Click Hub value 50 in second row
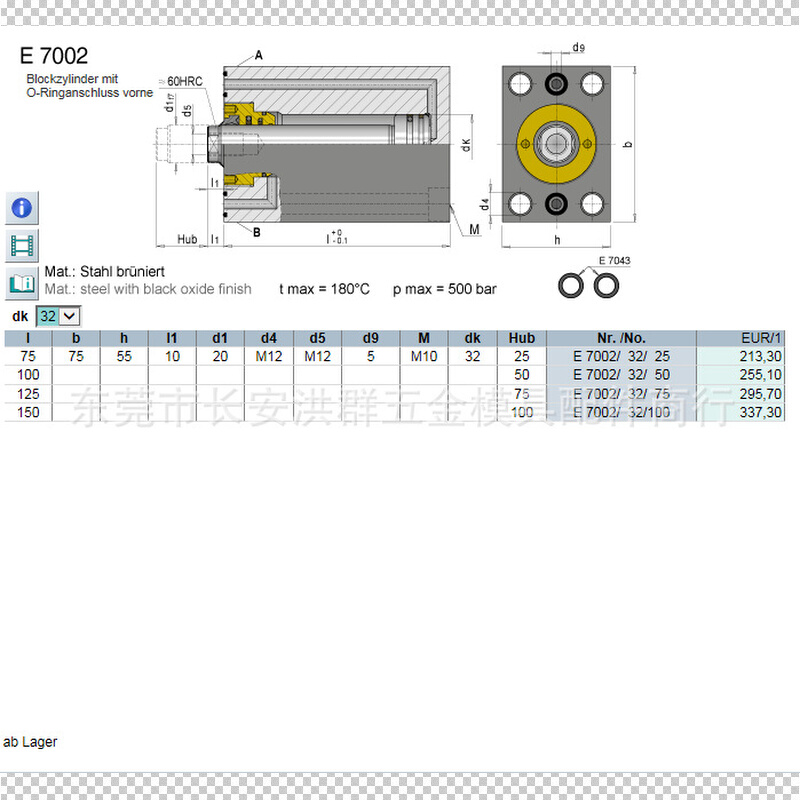This screenshot has height=800, width=800. click(x=521, y=374)
